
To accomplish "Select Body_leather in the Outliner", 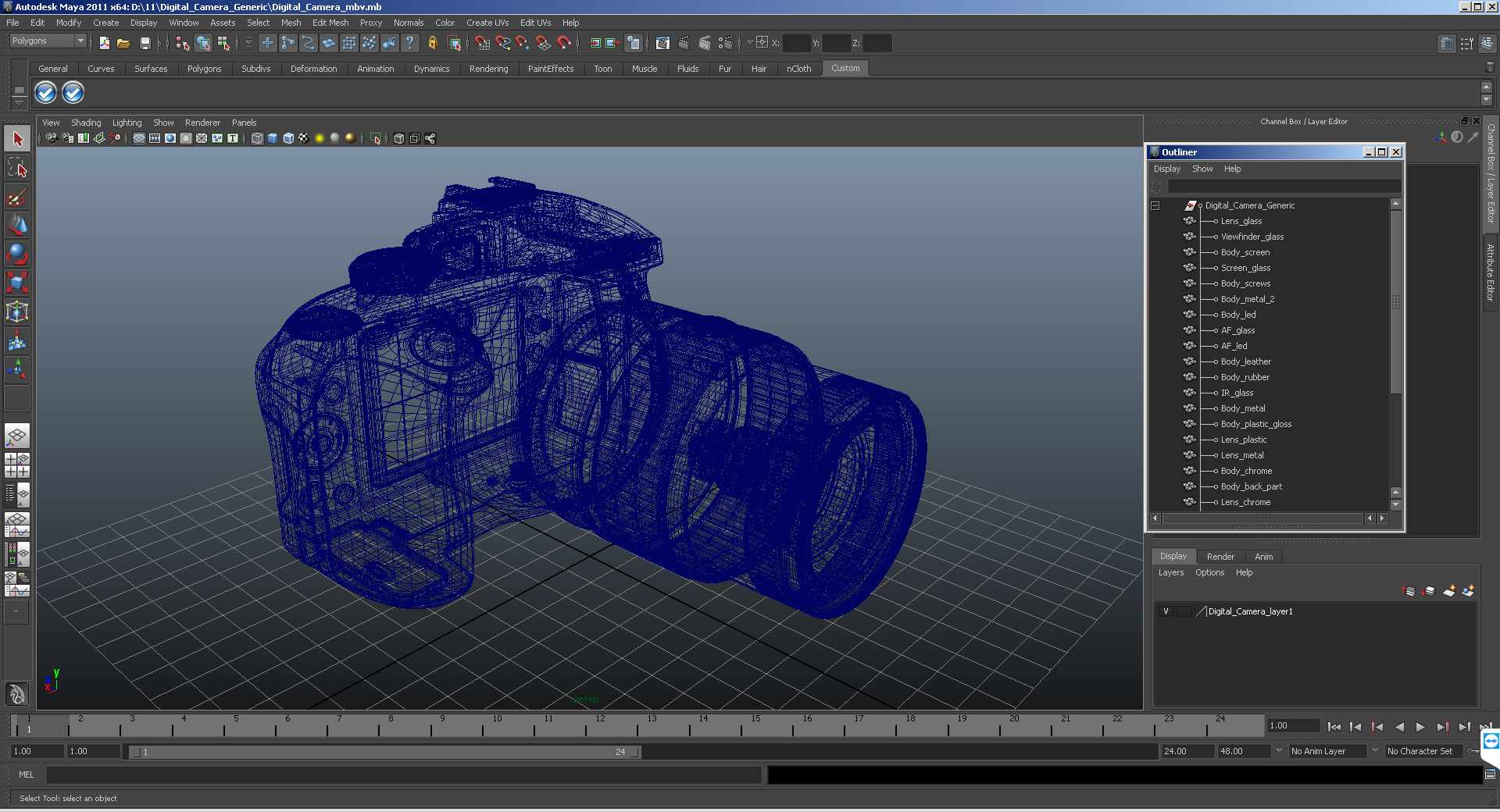I will (x=1245, y=361).
